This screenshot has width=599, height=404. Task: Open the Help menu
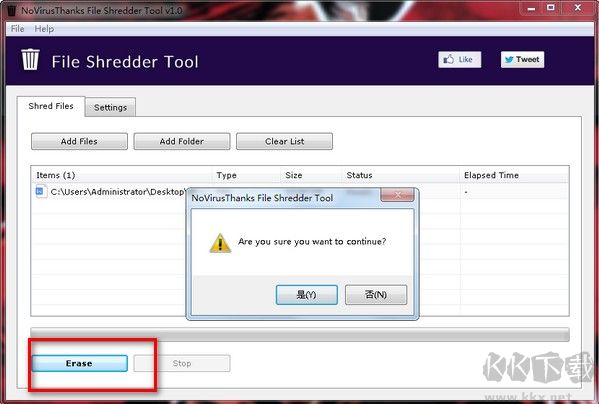pyautogui.click(x=44, y=29)
